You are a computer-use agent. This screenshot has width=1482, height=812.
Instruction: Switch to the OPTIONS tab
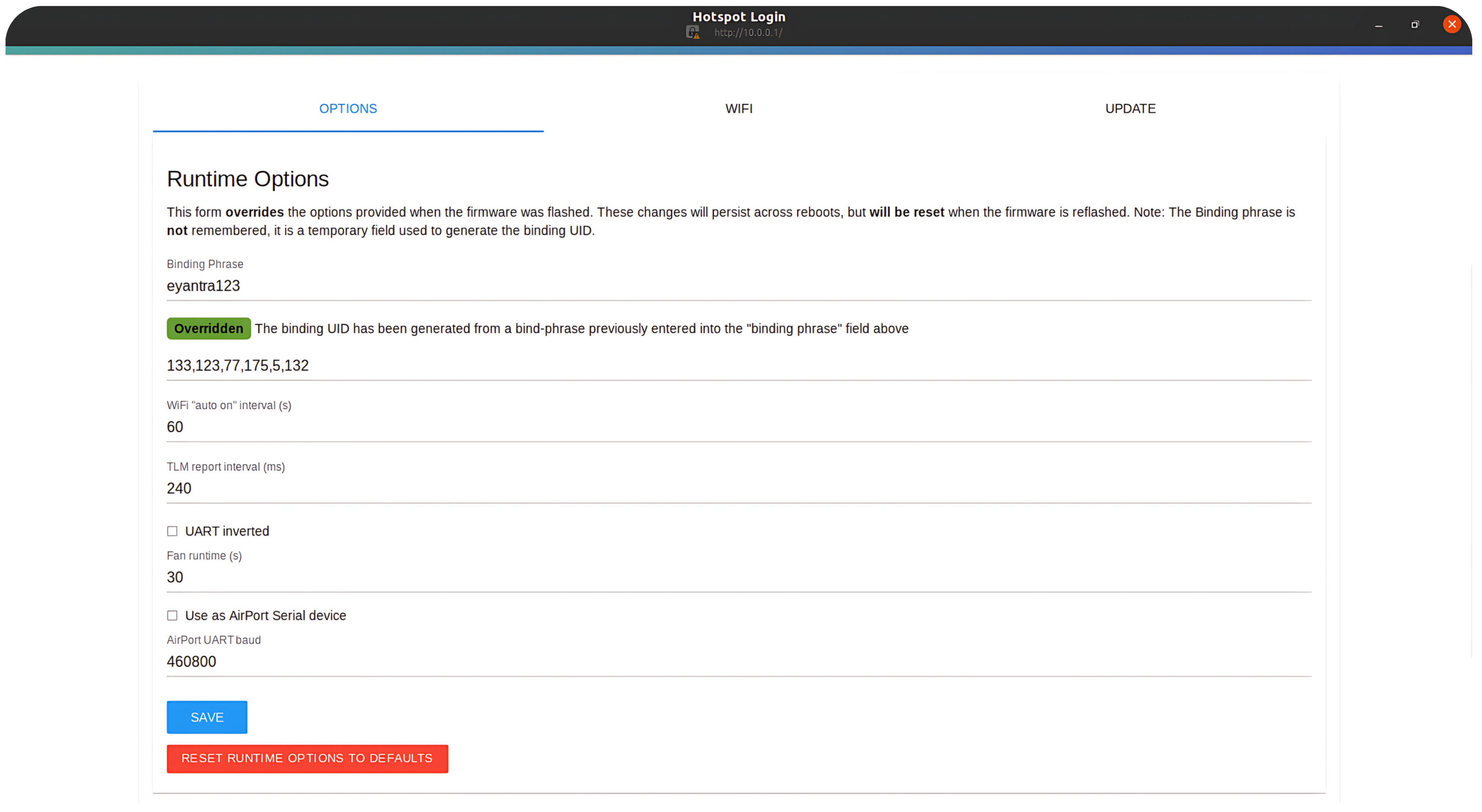348,109
